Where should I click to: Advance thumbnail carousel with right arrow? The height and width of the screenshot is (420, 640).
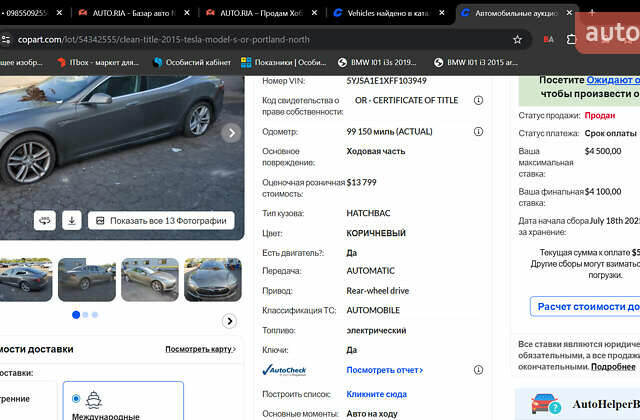pos(229,321)
